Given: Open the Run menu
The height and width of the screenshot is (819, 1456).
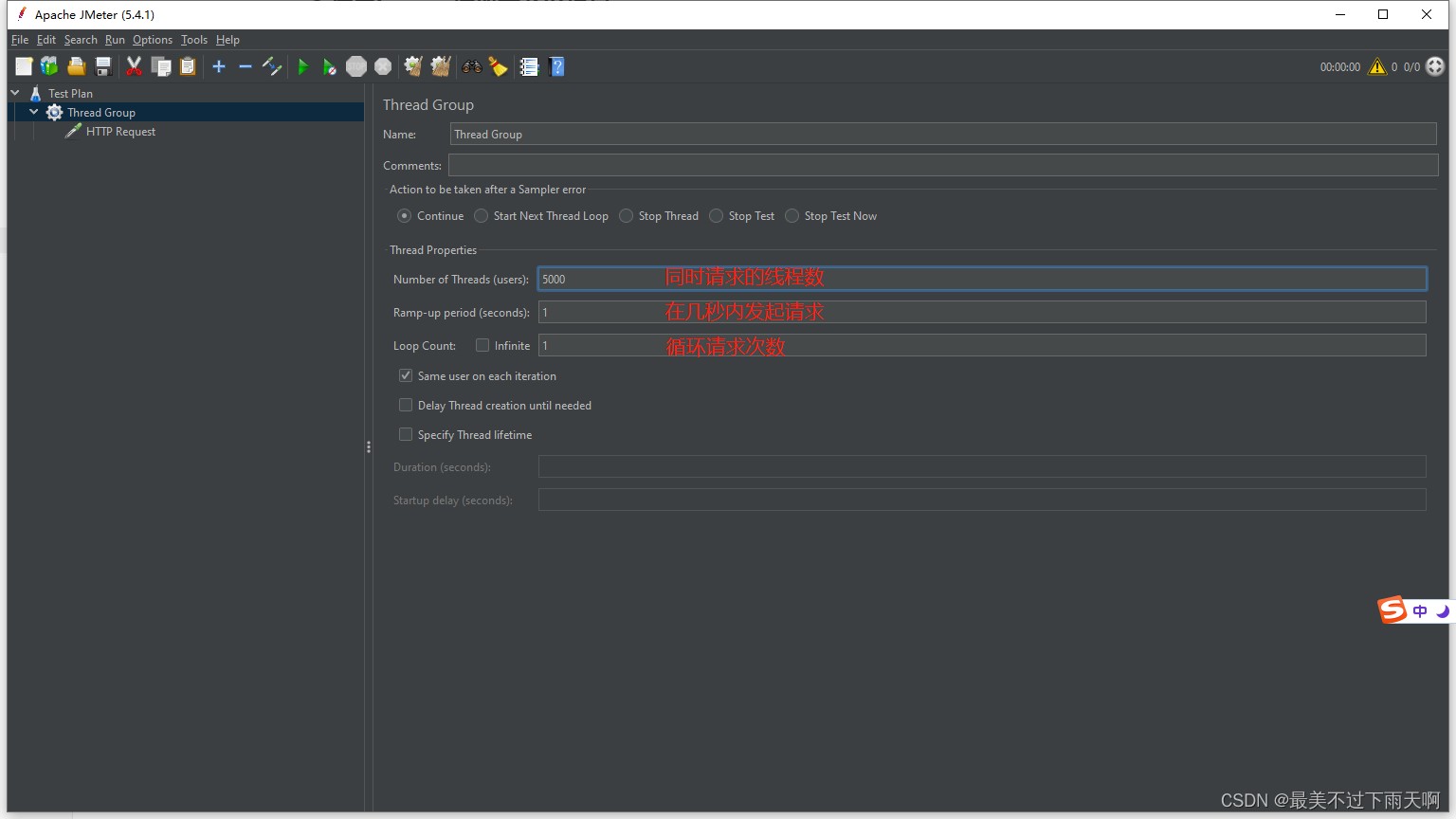Looking at the screenshot, I should 115,40.
